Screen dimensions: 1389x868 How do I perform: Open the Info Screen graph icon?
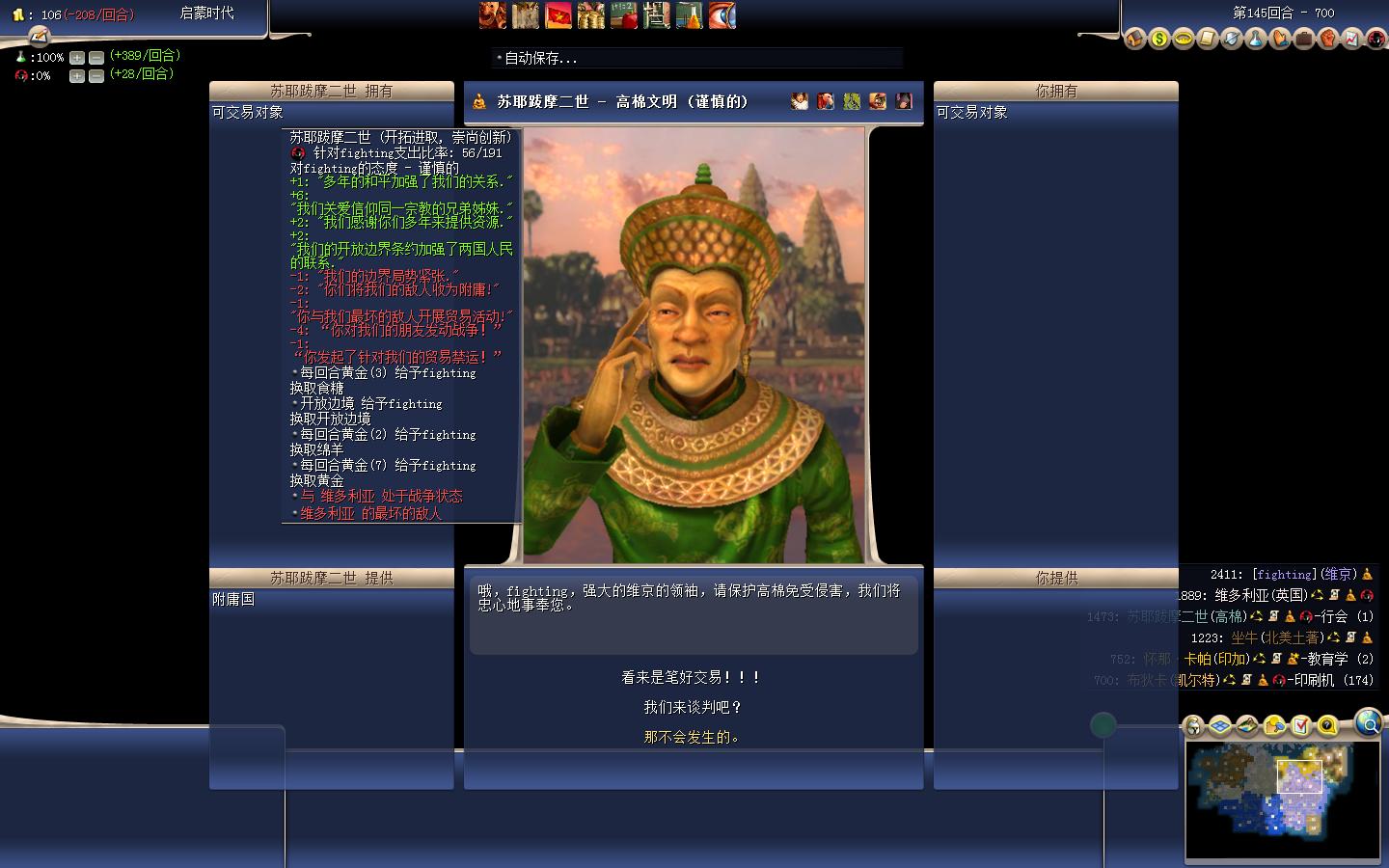(x=1352, y=39)
